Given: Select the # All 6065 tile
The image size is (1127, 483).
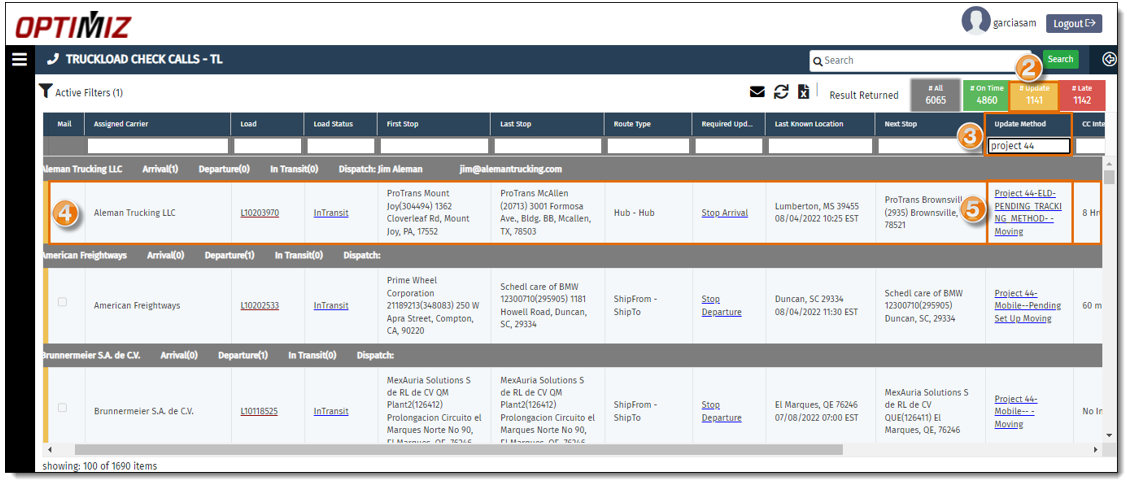Looking at the screenshot, I should (x=935, y=95).
